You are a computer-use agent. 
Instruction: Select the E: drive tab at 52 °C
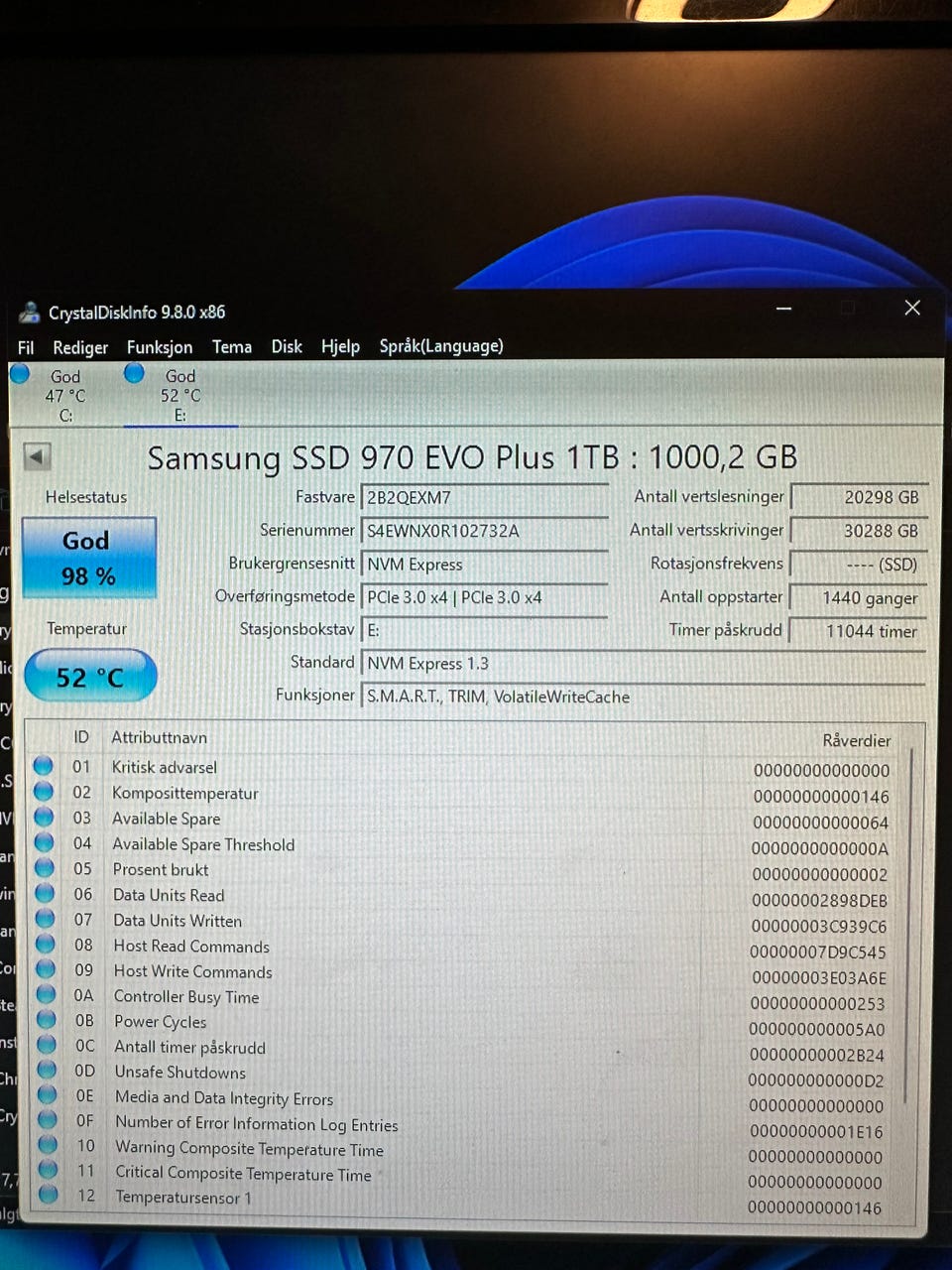(x=178, y=395)
